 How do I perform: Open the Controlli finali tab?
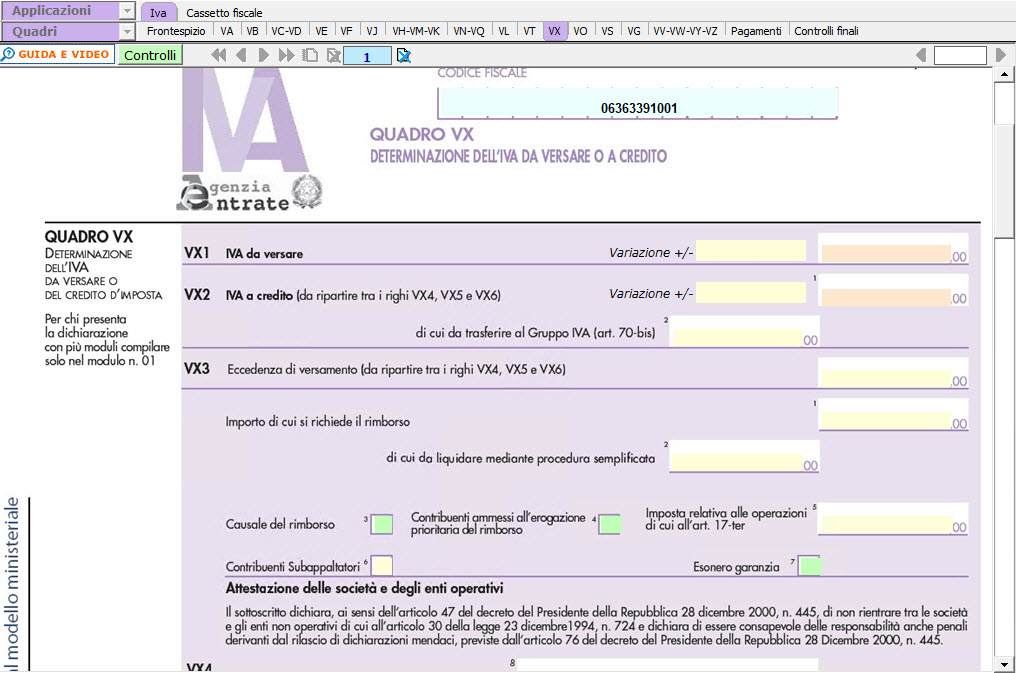point(826,31)
